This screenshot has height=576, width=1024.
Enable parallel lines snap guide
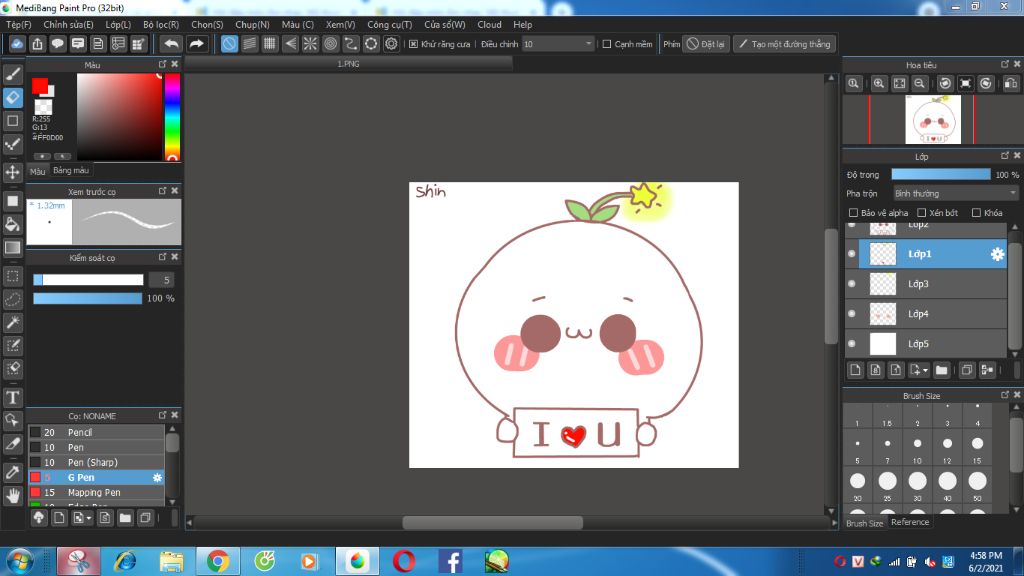tap(249, 44)
